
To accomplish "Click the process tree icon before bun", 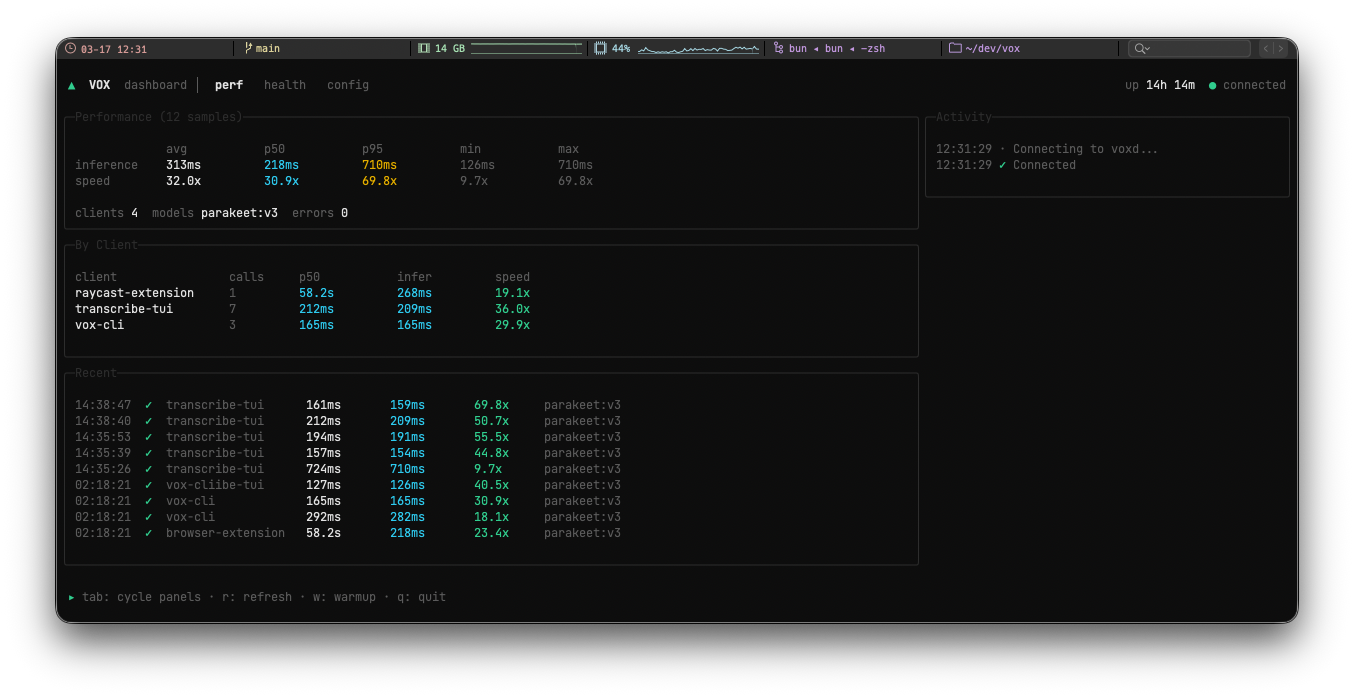I will click(x=778, y=48).
